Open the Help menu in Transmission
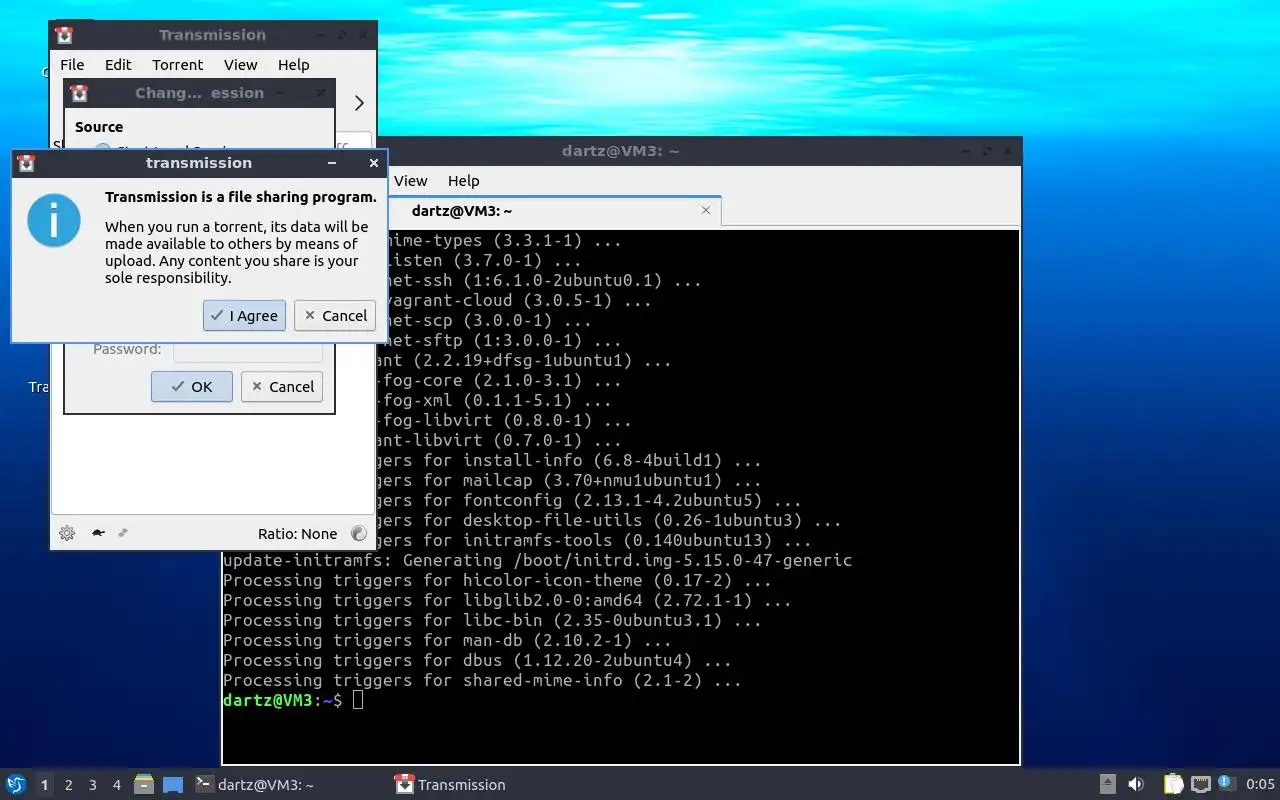Viewport: 1280px width, 800px height. point(293,64)
